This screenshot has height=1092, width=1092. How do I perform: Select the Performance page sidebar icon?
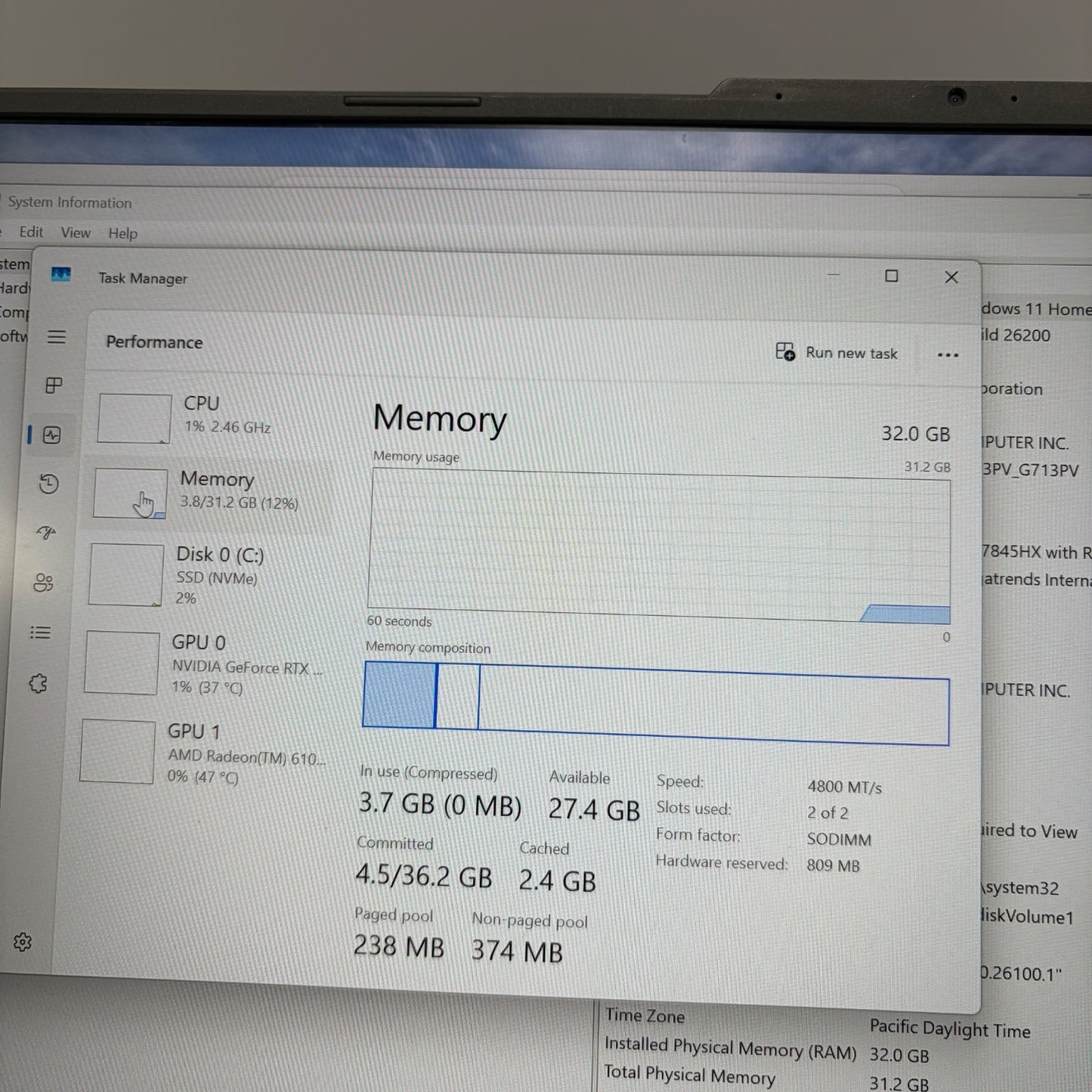tap(52, 435)
